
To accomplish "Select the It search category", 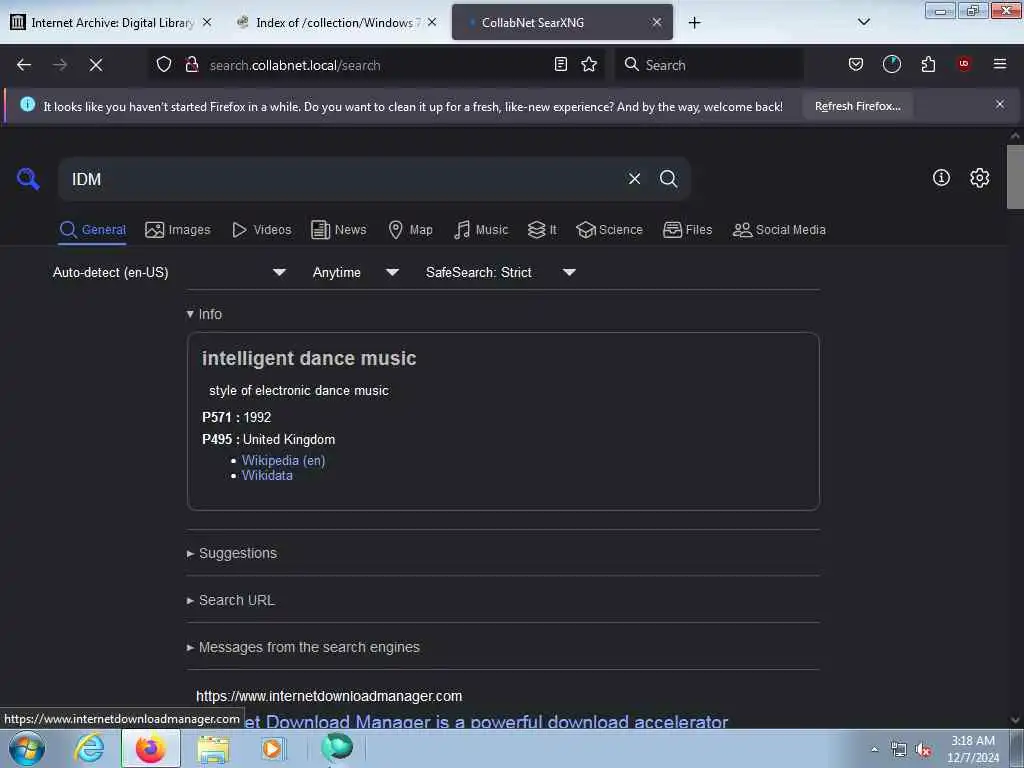I will click(542, 230).
